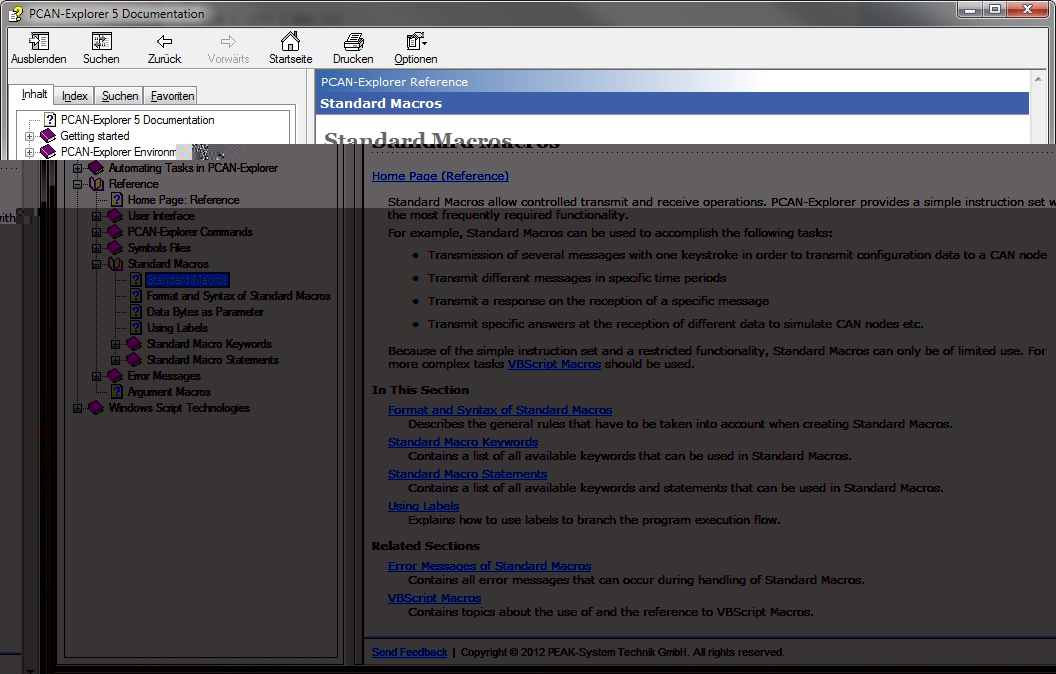Image resolution: width=1056 pixels, height=674 pixels.
Task: Click the book icon beside Automating Tasks
Action: pyautogui.click(x=96, y=168)
